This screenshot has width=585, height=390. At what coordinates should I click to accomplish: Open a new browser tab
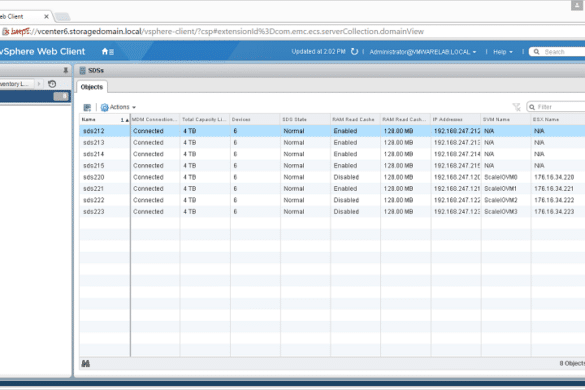(x=62, y=17)
